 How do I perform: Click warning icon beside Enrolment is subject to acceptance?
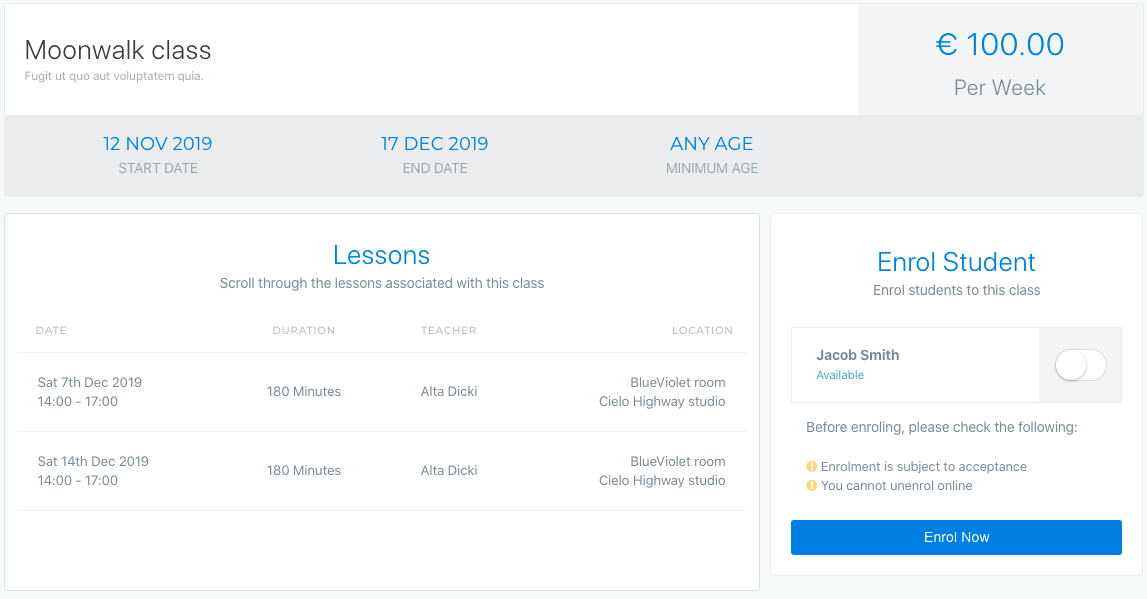coord(811,467)
